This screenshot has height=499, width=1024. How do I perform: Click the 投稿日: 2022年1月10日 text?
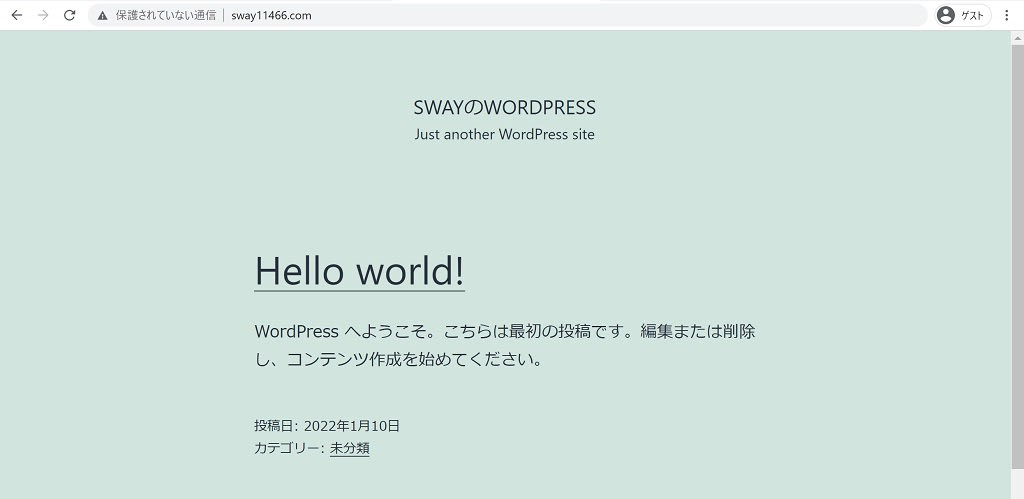pos(327,426)
